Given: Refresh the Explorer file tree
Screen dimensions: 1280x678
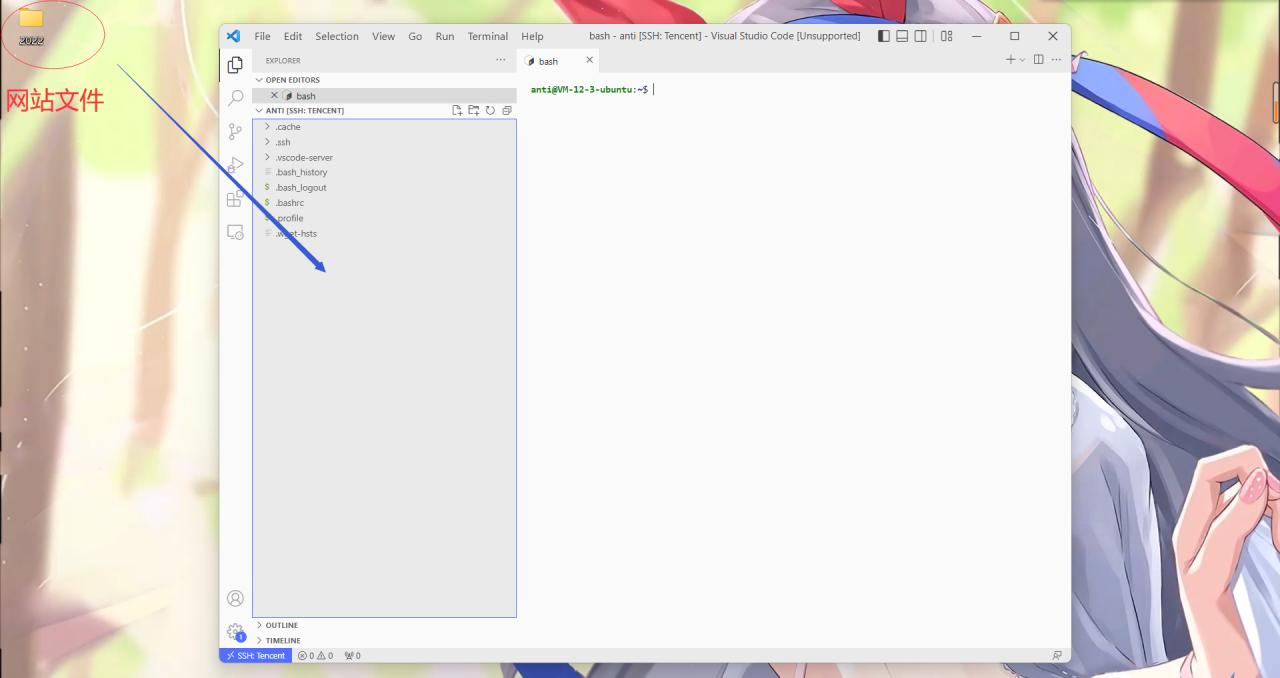Looking at the screenshot, I should tap(490, 111).
